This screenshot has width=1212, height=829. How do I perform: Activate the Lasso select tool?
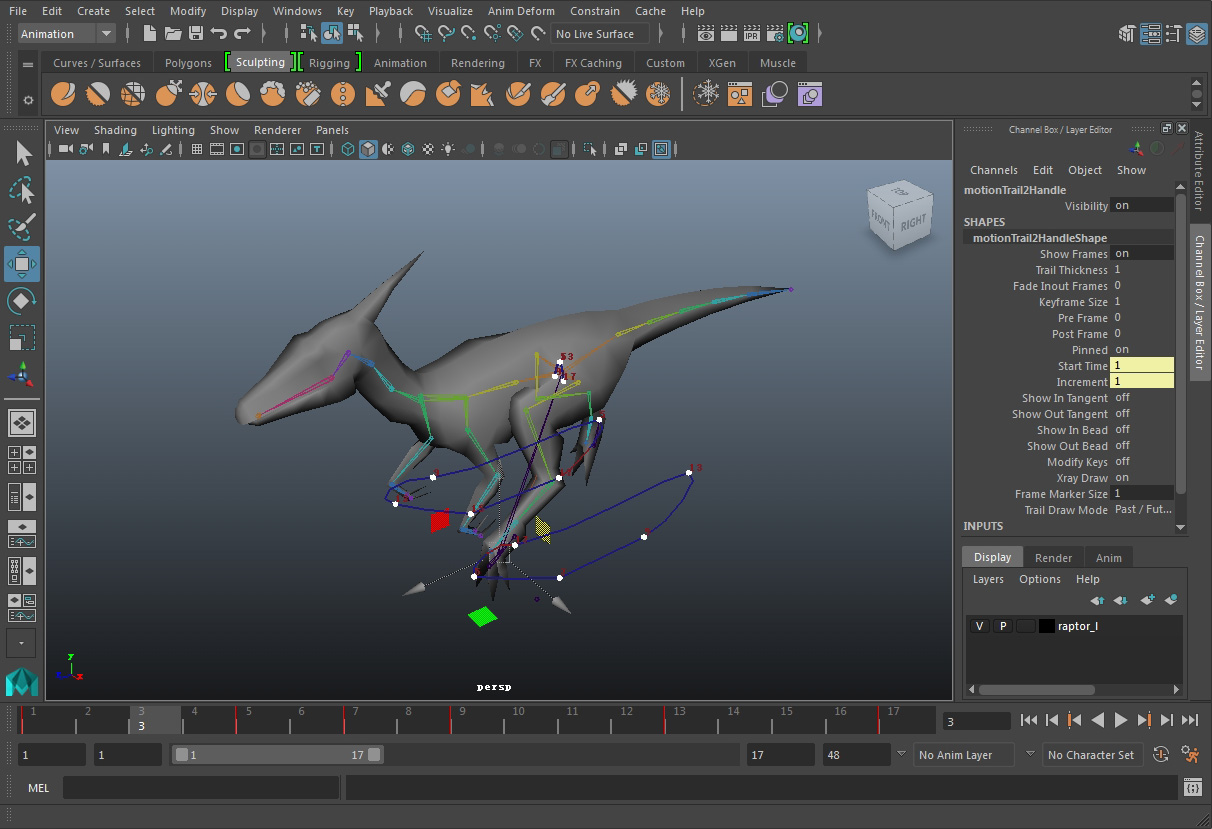pos(22,190)
